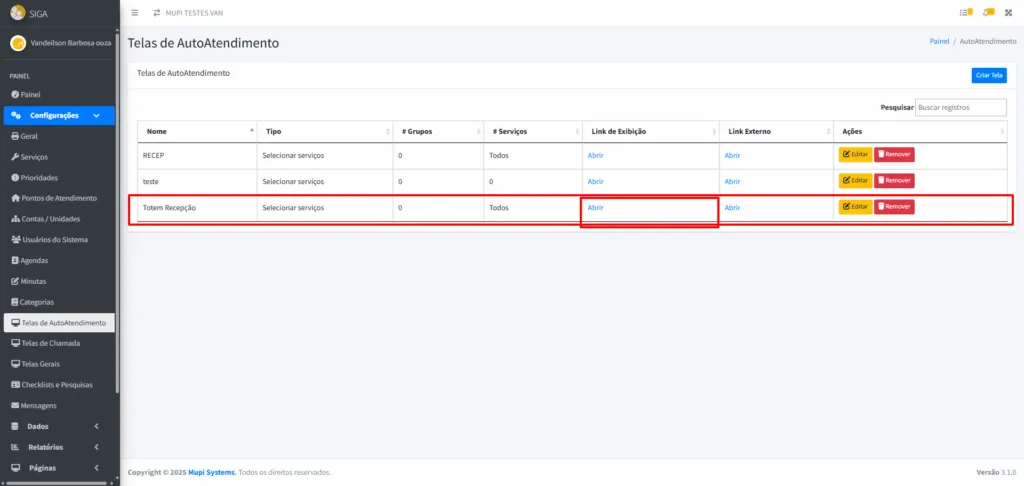1024x486 pixels.
Task: Click the Criar Tela button
Action: click(988, 75)
